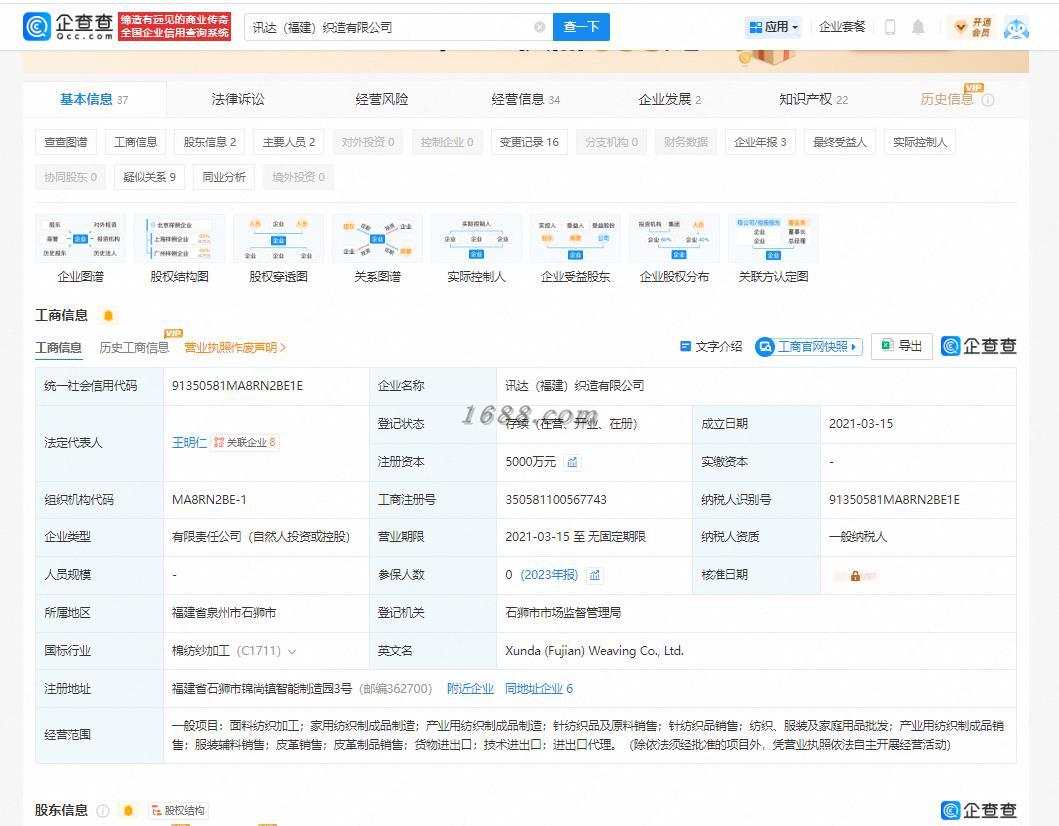This screenshot has width=1059, height=826.
Task: Click the info icon beside 股东信息
Action: click(x=103, y=810)
